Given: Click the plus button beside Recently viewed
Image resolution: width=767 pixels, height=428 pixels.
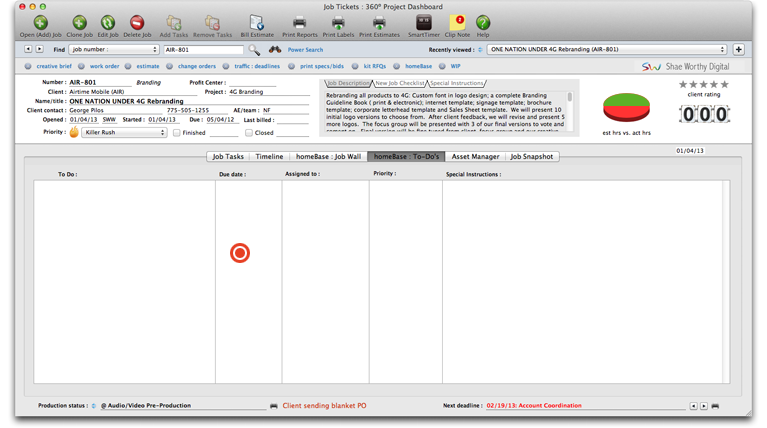Looking at the screenshot, I should 739,49.
